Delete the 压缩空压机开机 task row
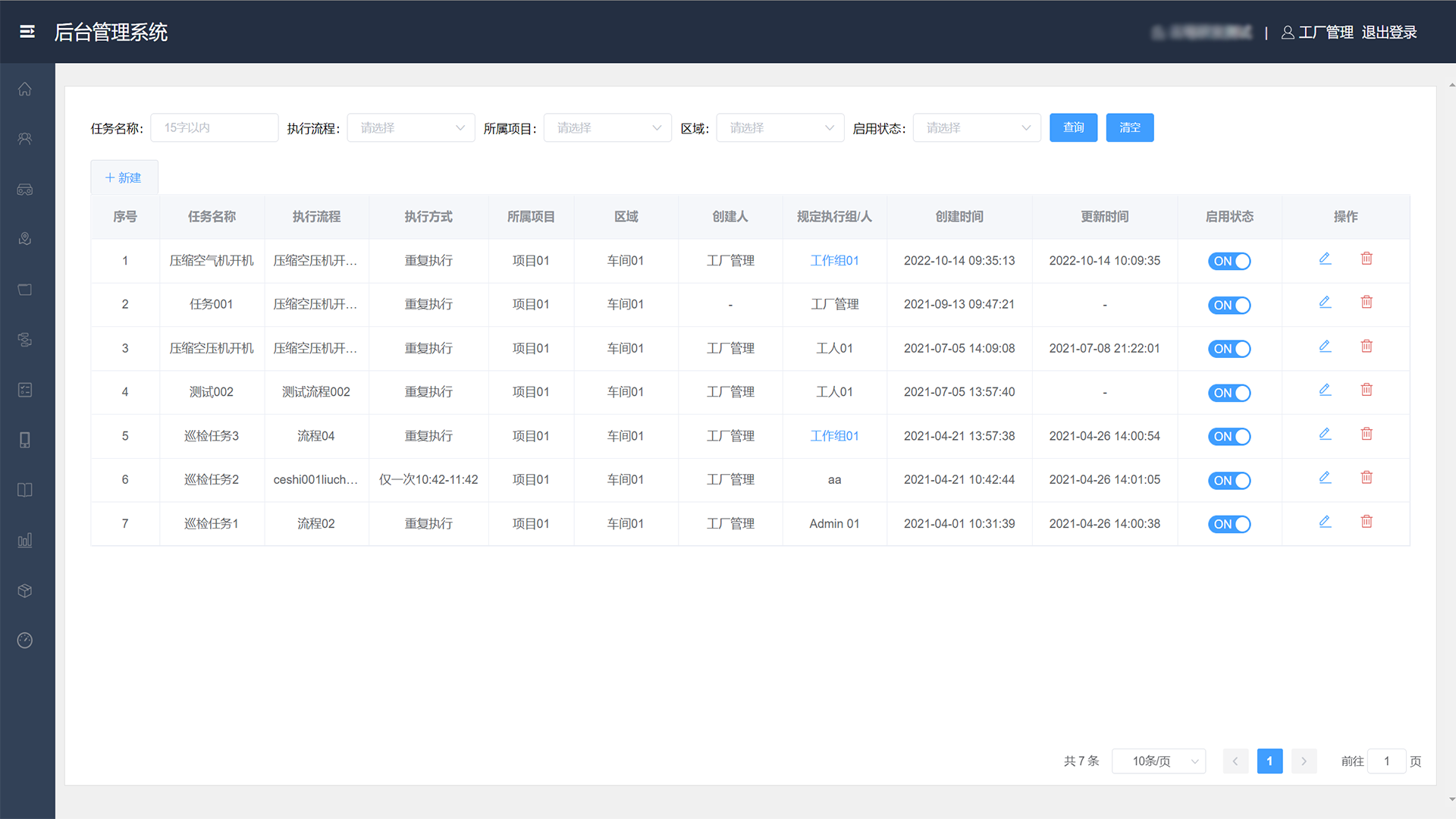1456x819 pixels. [x=1367, y=347]
